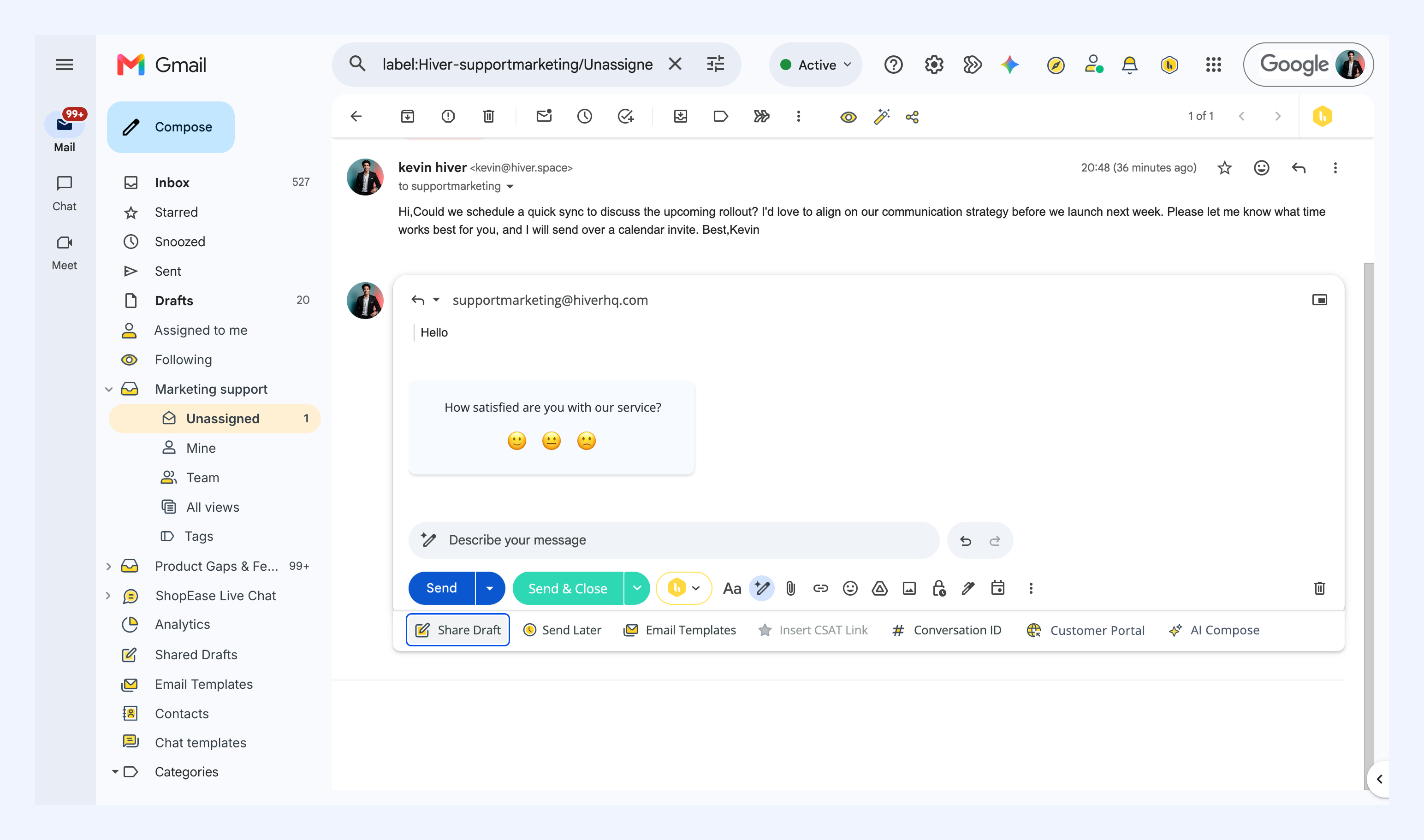Open the notifications bell
Viewport: 1424px width, 840px height.
pyautogui.click(x=1130, y=65)
